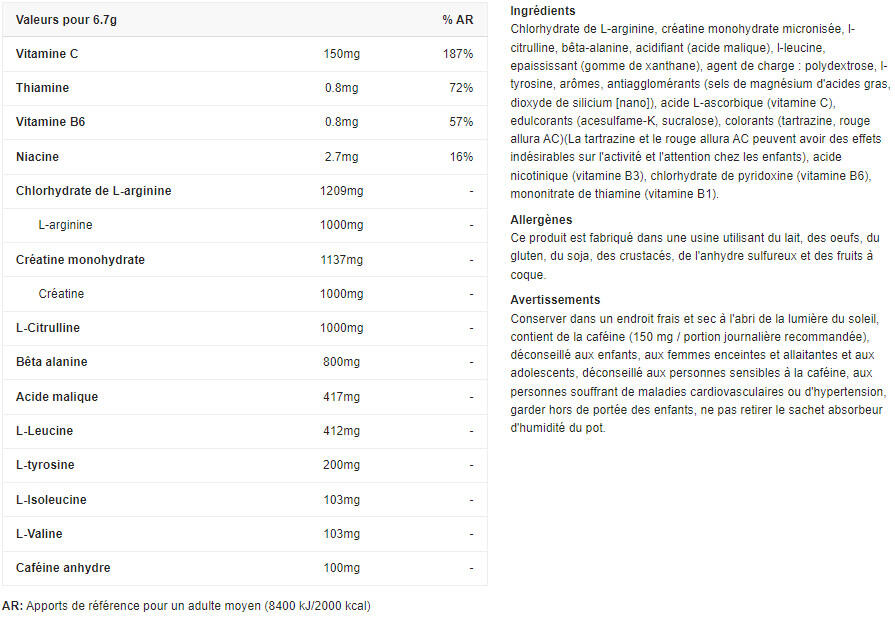Click the Vitamine C row label
Viewport: 895px width, 617px height.
(47, 53)
